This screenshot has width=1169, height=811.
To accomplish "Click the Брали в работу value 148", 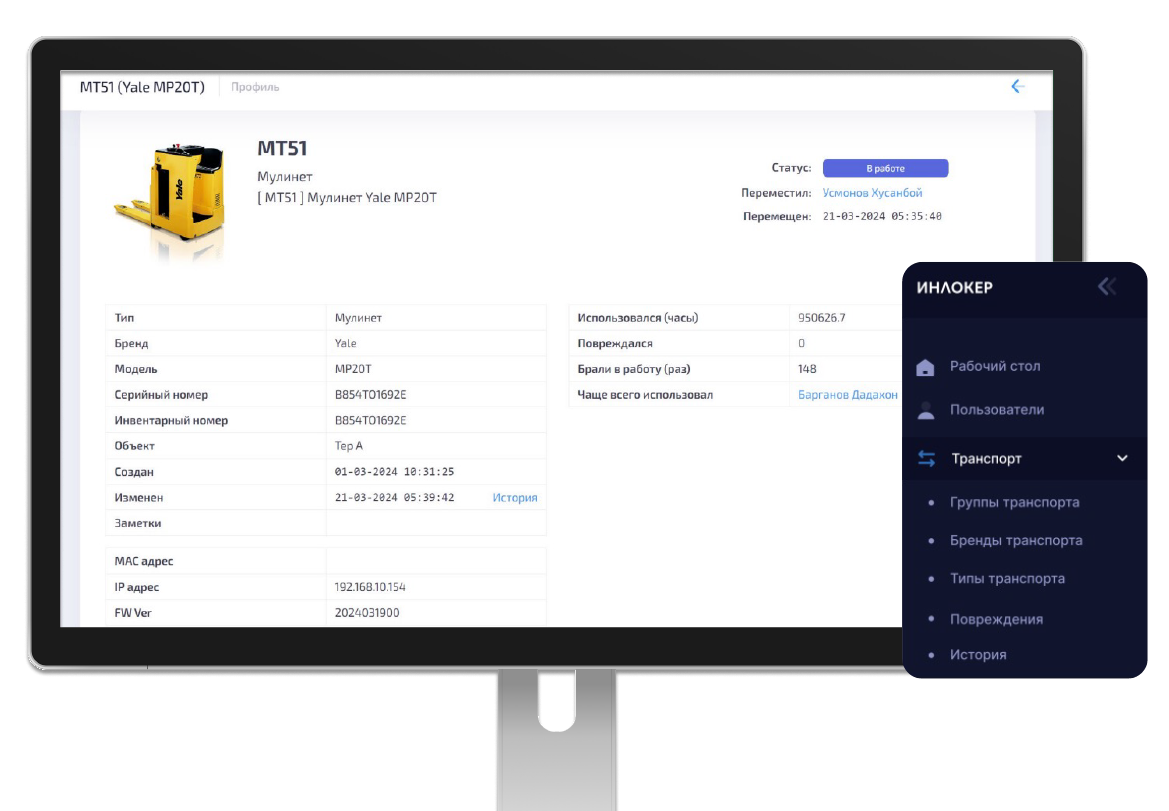I will pyautogui.click(x=807, y=369).
